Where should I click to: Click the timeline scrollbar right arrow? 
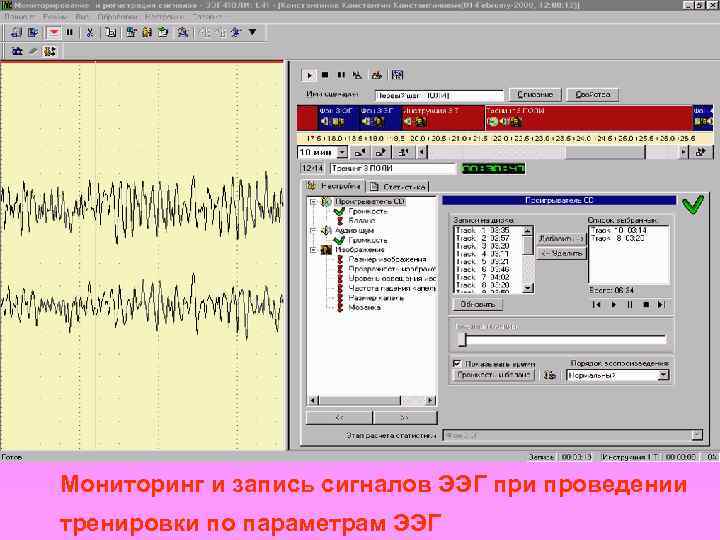[x=684, y=152]
